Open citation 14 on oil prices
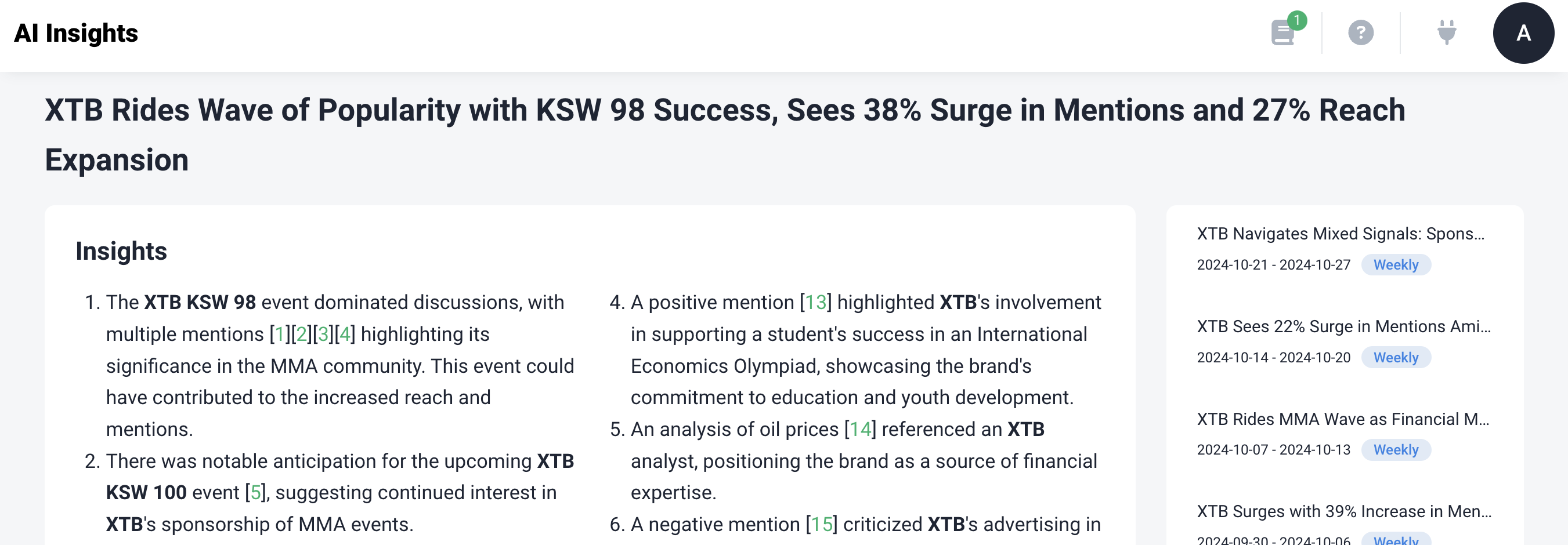The image size is (1568, 545). (860, 430)
